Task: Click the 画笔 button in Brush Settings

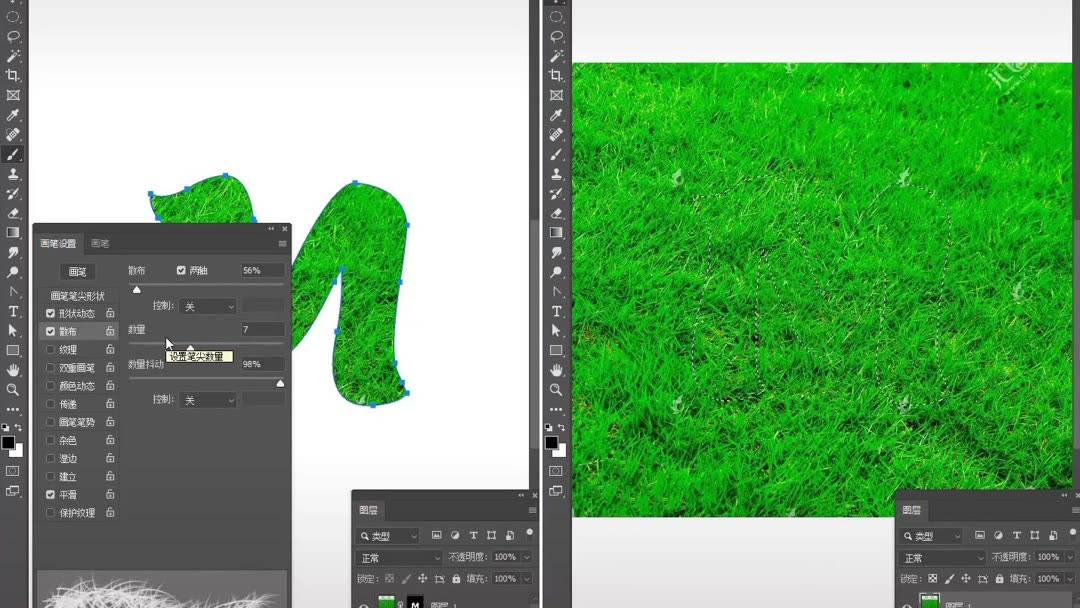Action: click(77, 271)
